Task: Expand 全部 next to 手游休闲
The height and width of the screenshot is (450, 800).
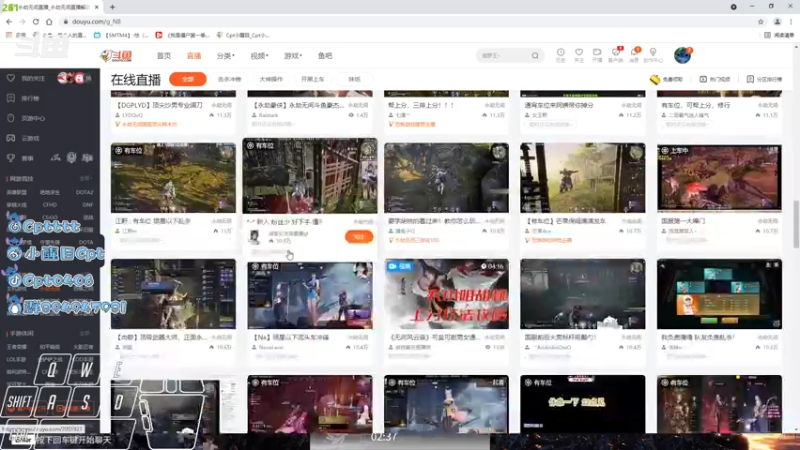Action: coord(85,333)
